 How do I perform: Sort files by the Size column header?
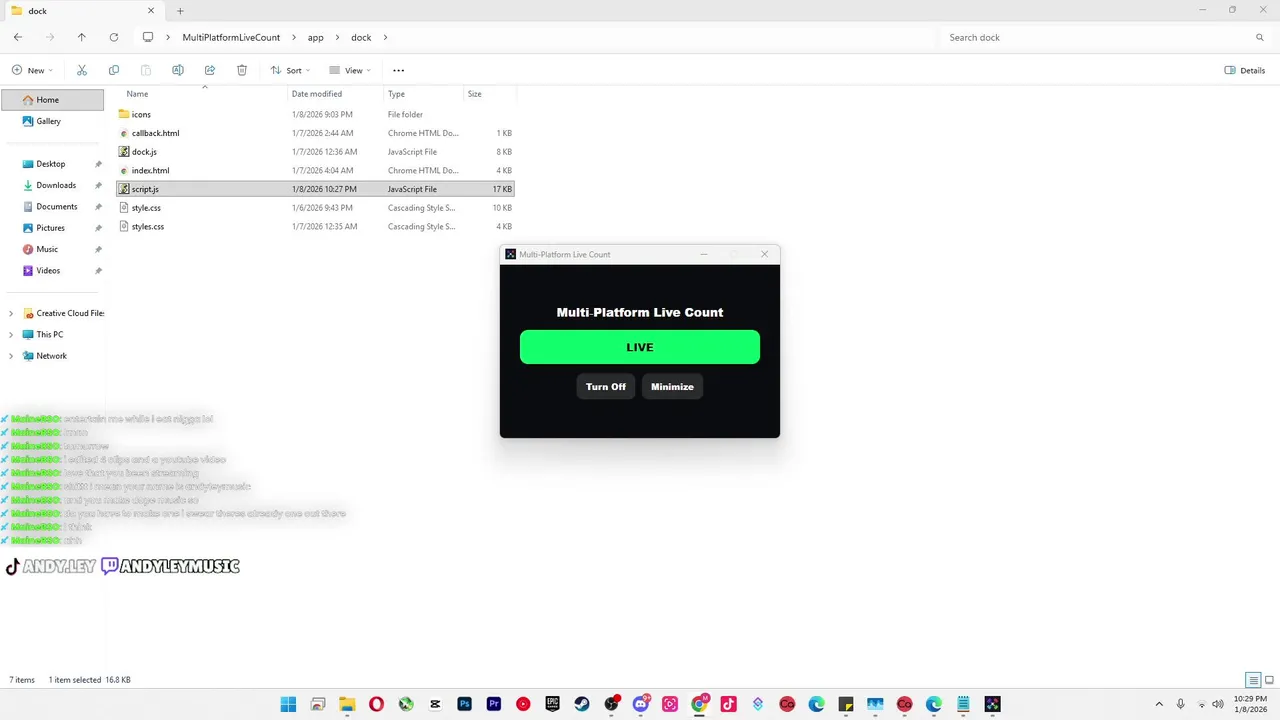click(489, 94)
